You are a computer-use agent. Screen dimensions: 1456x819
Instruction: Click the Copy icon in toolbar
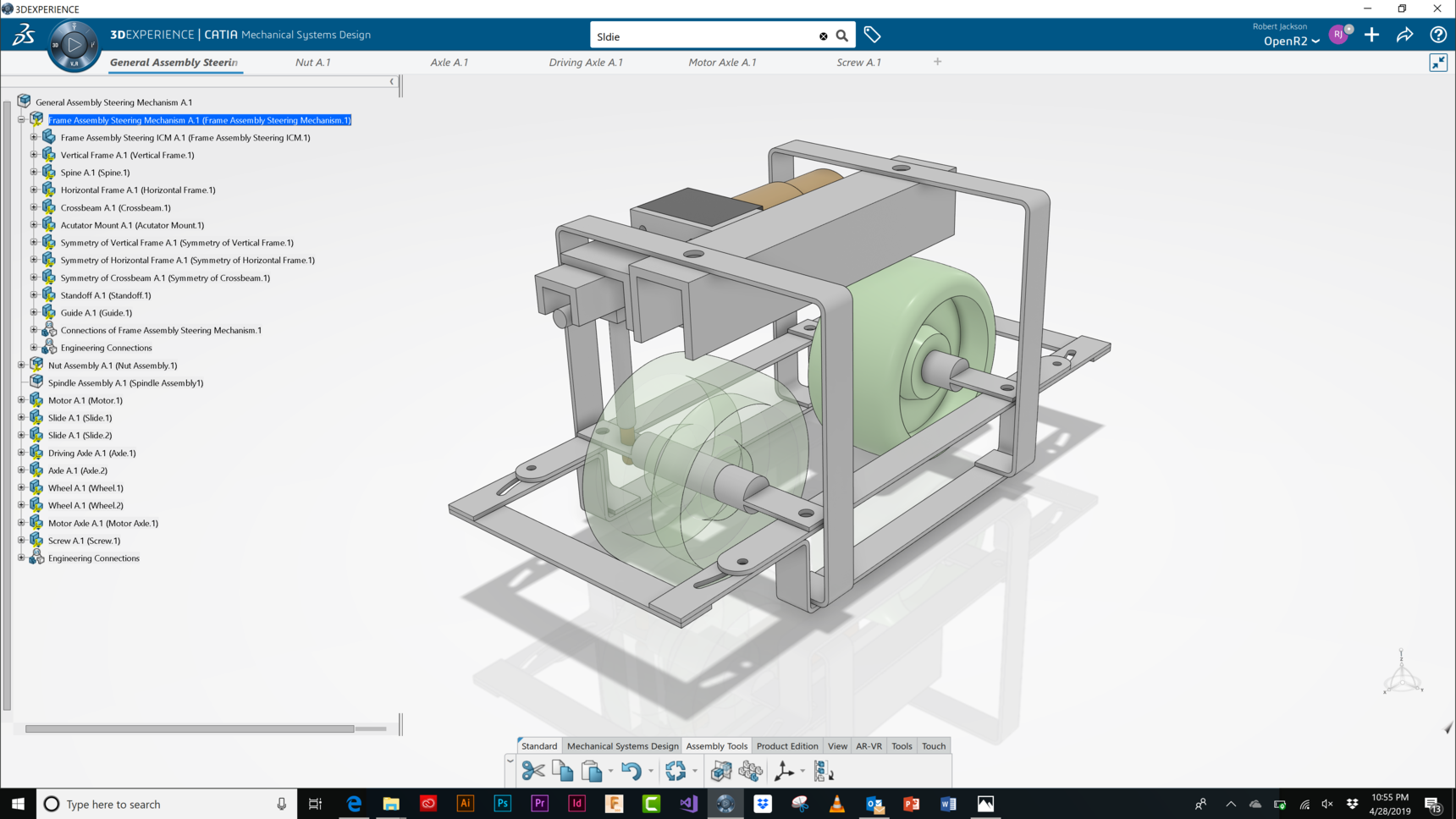[x=562, y=770]
